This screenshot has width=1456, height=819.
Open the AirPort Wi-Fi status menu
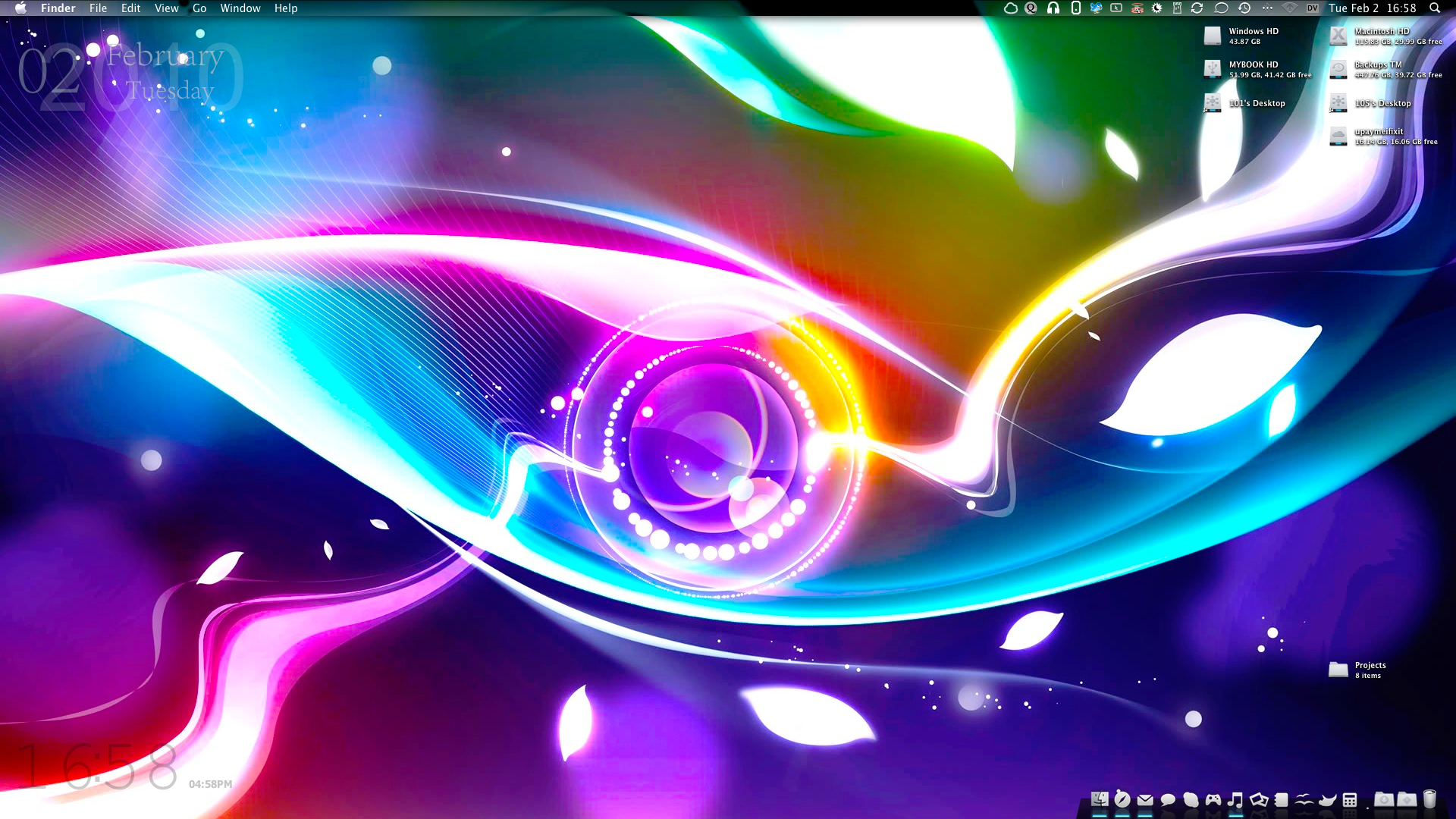1290,8
